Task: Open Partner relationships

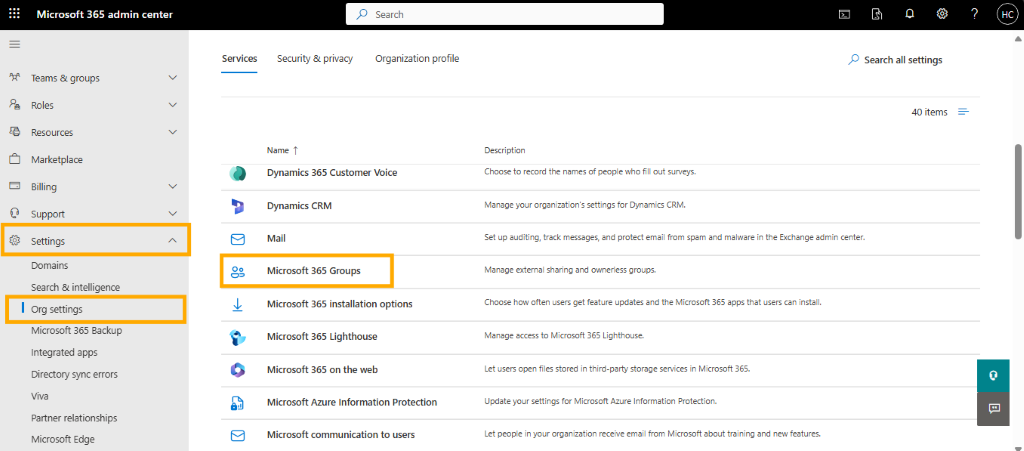Action: click(74, 418)
